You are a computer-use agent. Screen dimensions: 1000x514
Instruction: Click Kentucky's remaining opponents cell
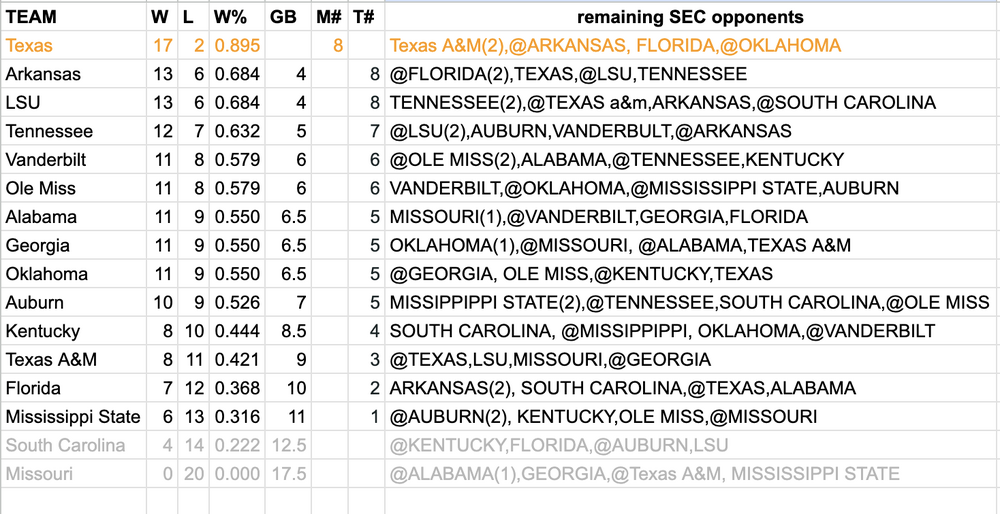pos(662,331)
